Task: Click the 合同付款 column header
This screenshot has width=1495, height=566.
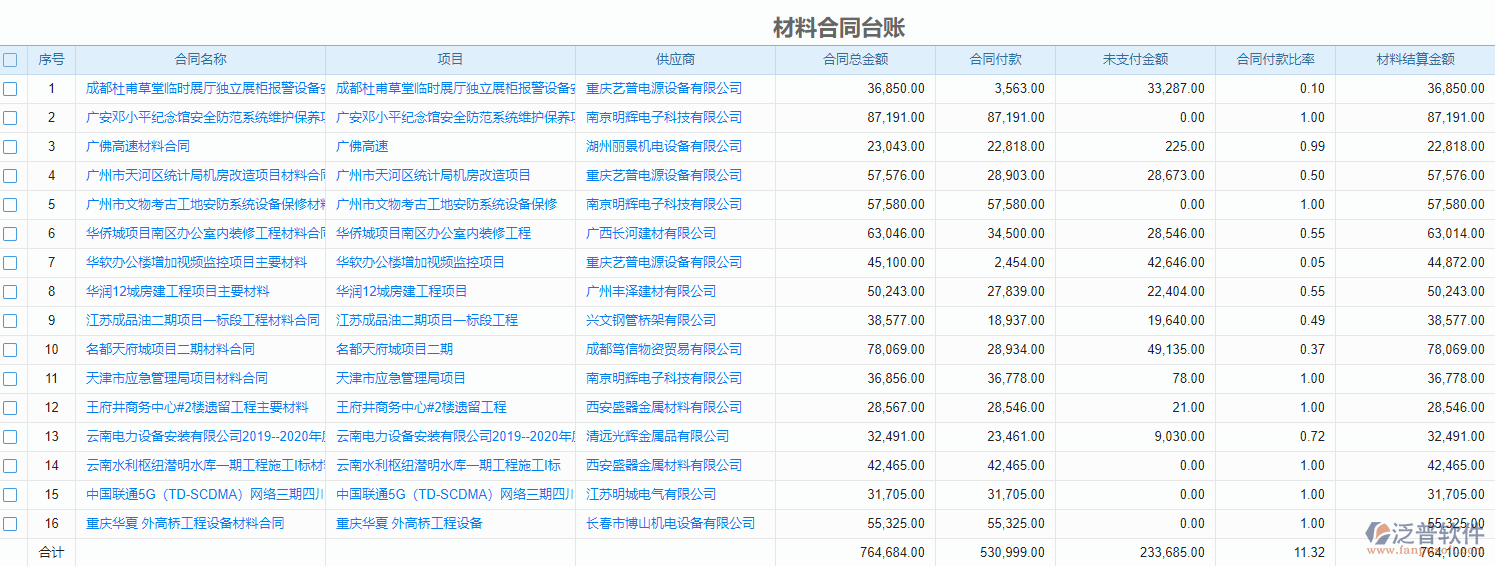Action: tap(996, 60)
